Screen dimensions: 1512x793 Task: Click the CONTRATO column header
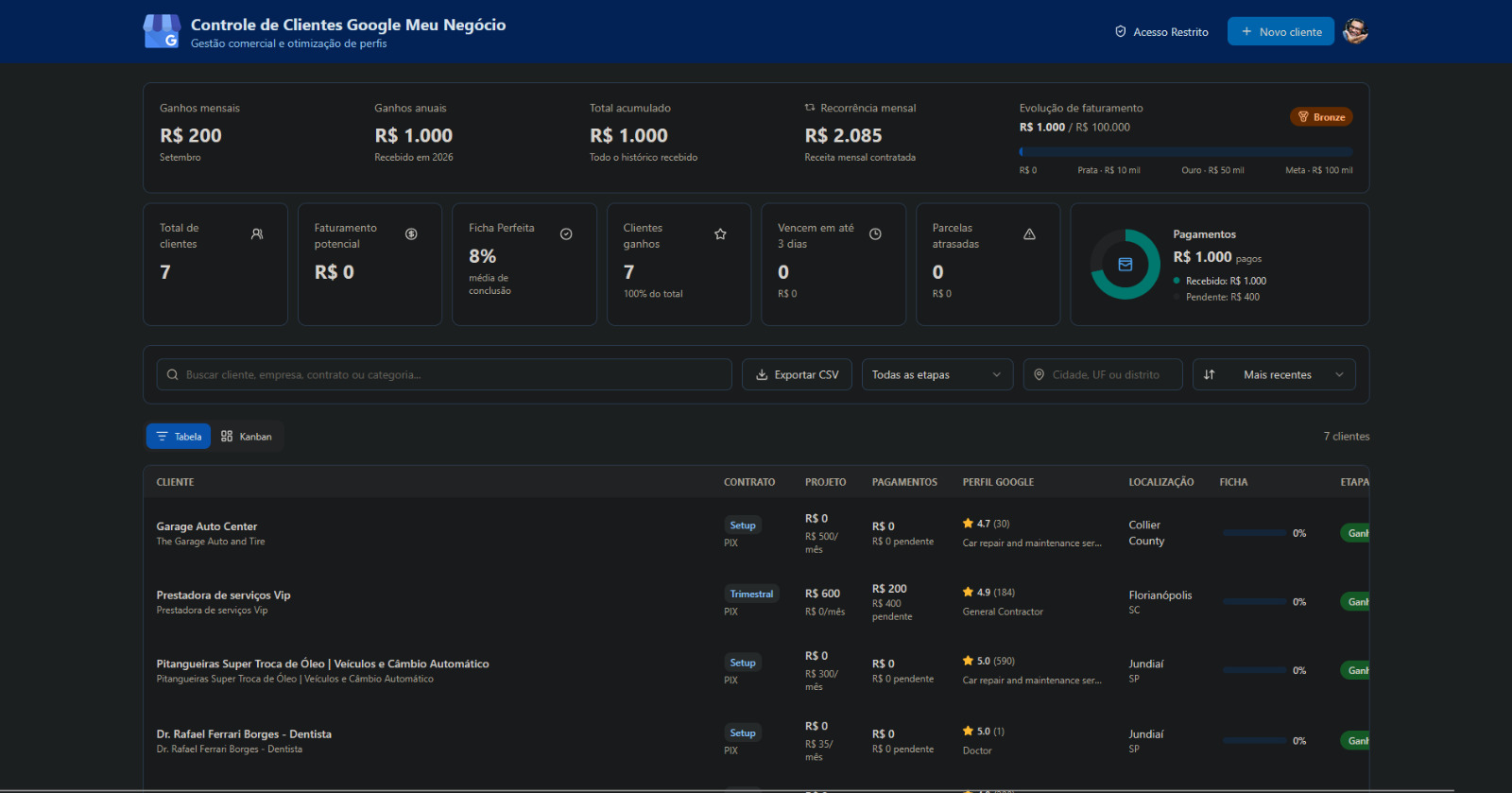pyautogui.click(x=749, y=482)
